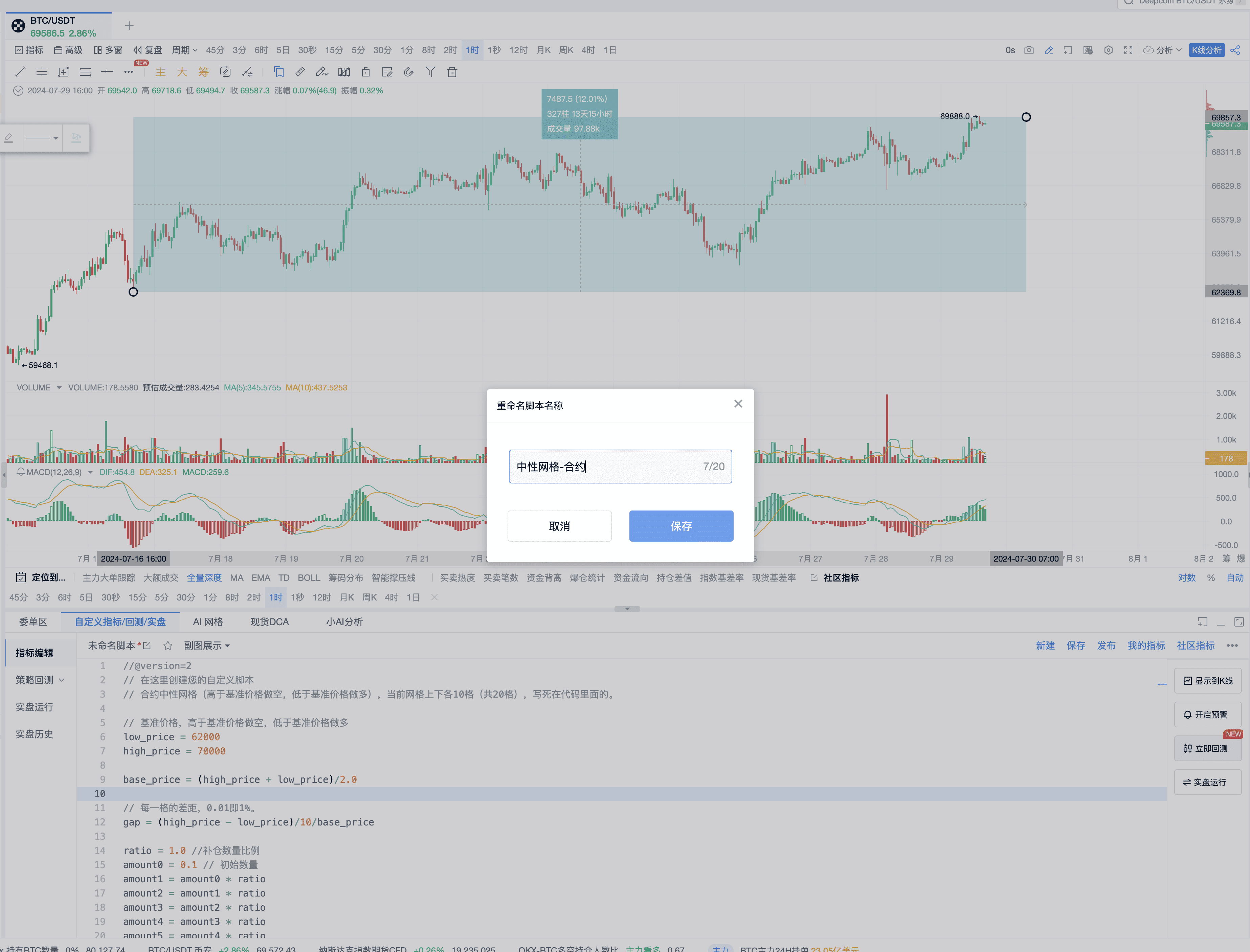This screenshot has width=1250, height=952.
Task: Toggle the EMA indicator
Action: (261, 577)
